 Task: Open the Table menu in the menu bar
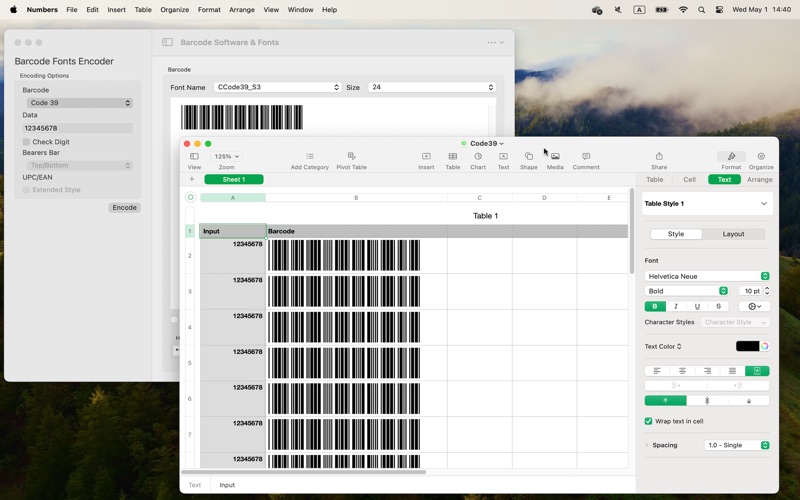point(143,10)
